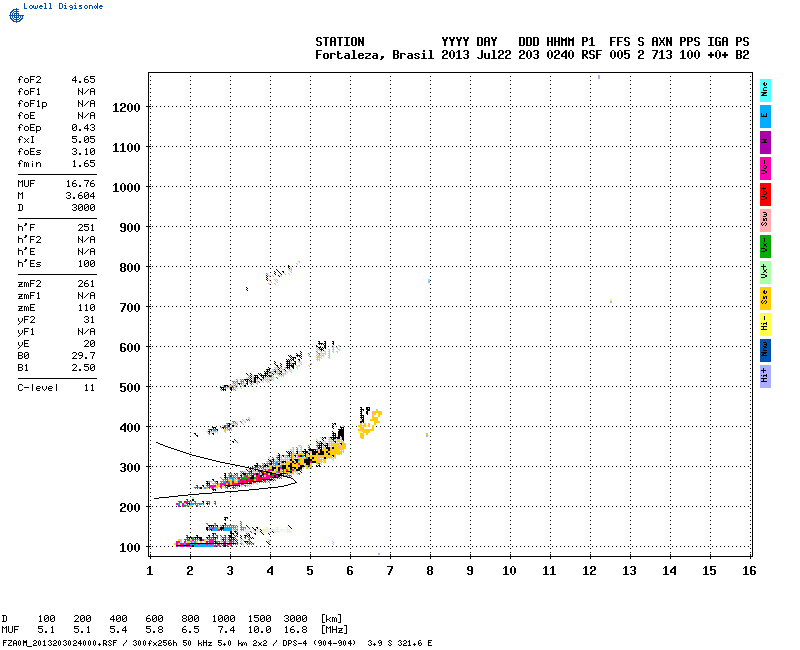This screenshot has width=800, height=650.
Task: Select the purple W legend swatch
Action: pos(765,142)
